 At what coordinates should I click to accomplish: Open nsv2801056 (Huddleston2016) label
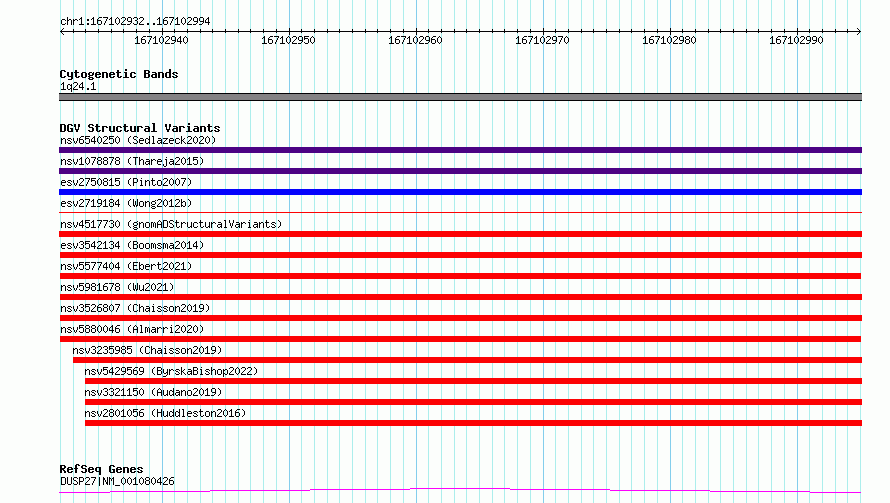[165, 413]
